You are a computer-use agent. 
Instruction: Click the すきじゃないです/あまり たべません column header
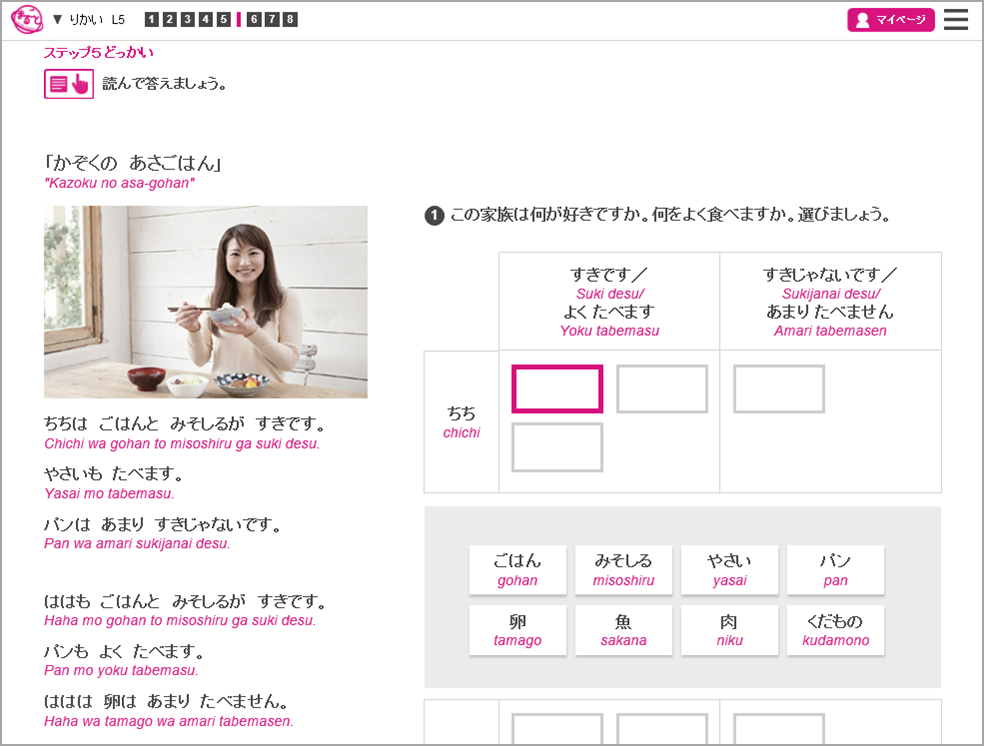830,302
